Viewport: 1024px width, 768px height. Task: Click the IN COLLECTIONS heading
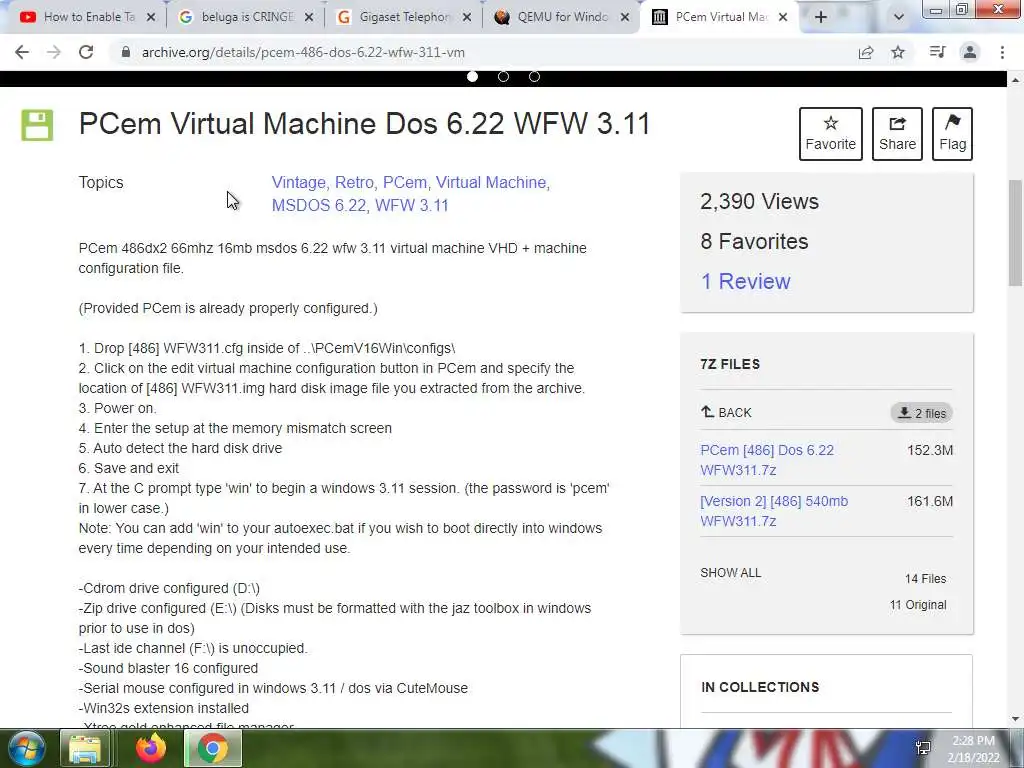(760, 687)
